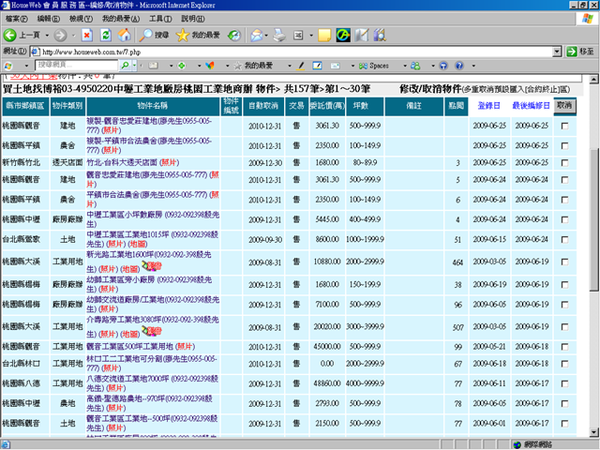Sort by 最後編修日 column link
This screenshot has height=450, width=600.
coord(531,106)
